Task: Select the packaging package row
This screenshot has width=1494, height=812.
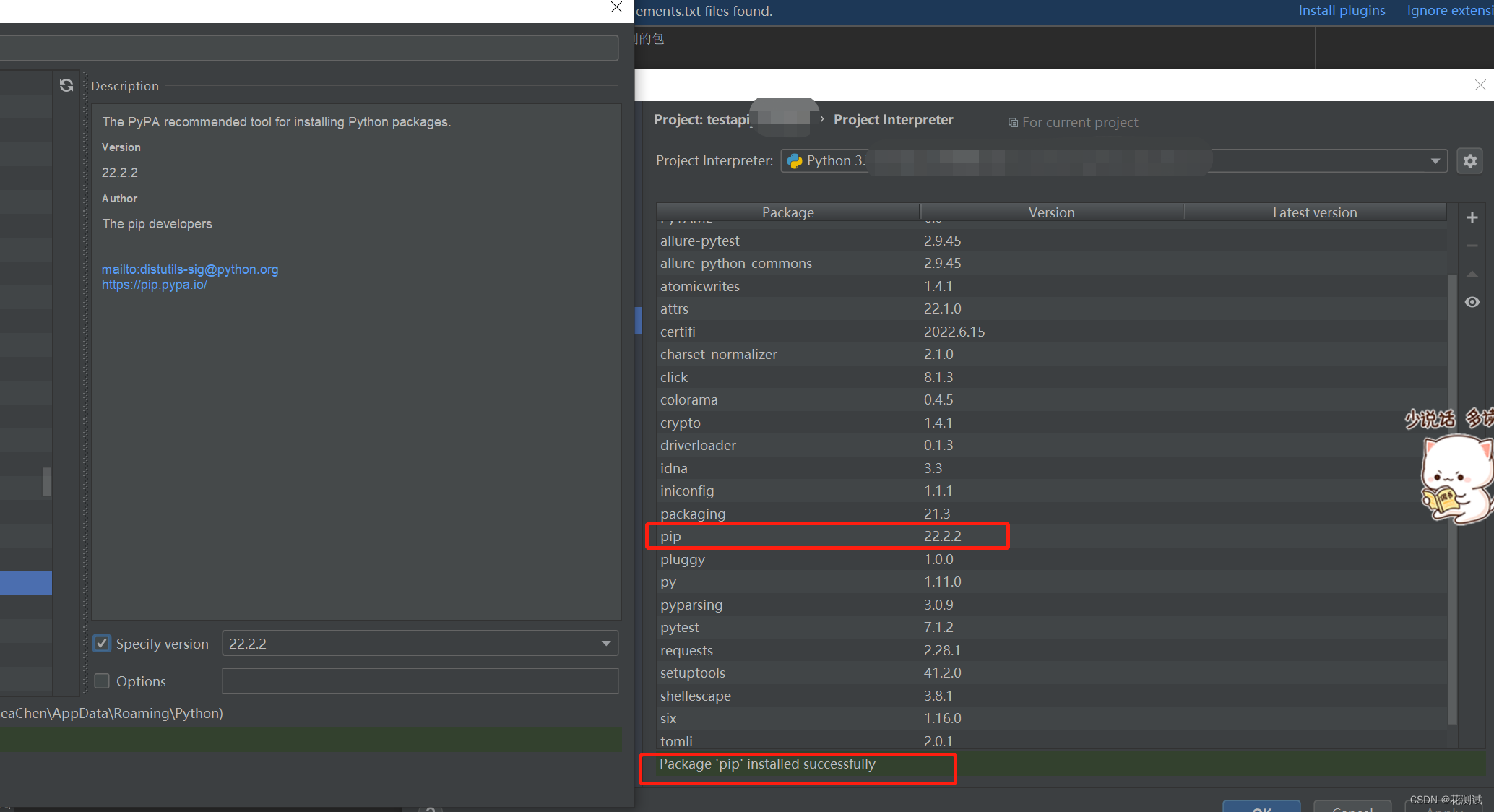Action: 1052,514
